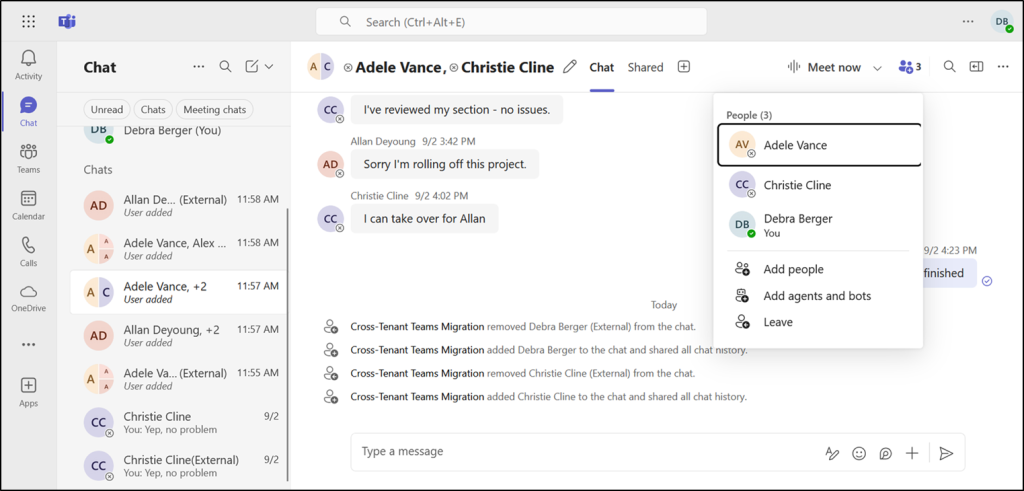Switch to the Shared tab

(x=645, y=67)
